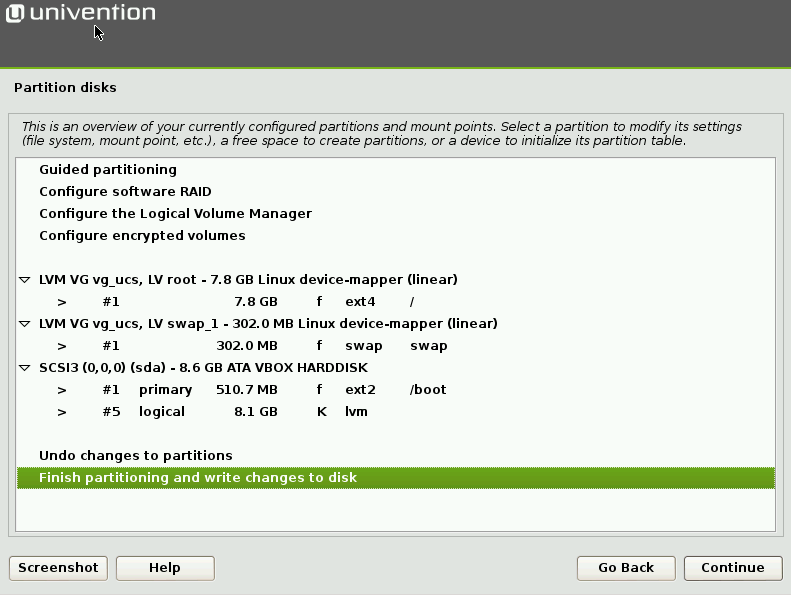Collapse the LV root device triangle

(x=25, y=280)
